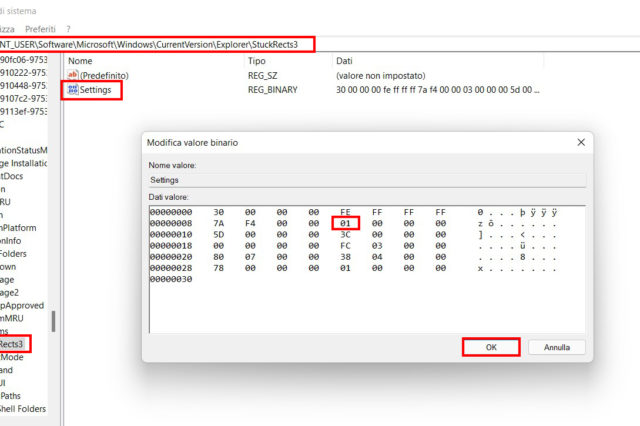Close the Modifica valore binario dialog

(581, 142)
